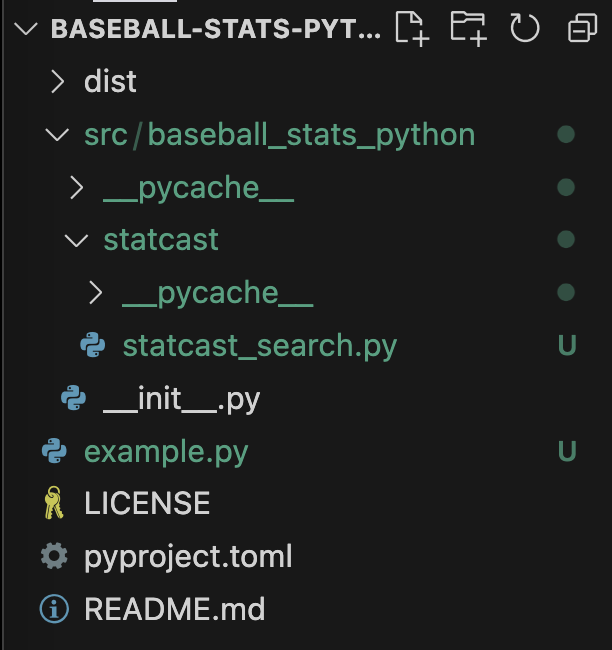Collapse the statcast folder chevron
The height and width of the screenshot is (650, 612).
coord(76,240)
